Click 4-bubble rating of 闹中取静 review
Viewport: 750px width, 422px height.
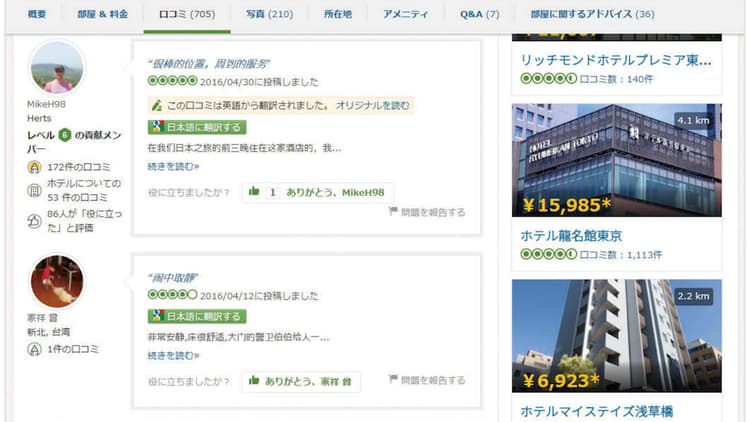tap(172, 295)
